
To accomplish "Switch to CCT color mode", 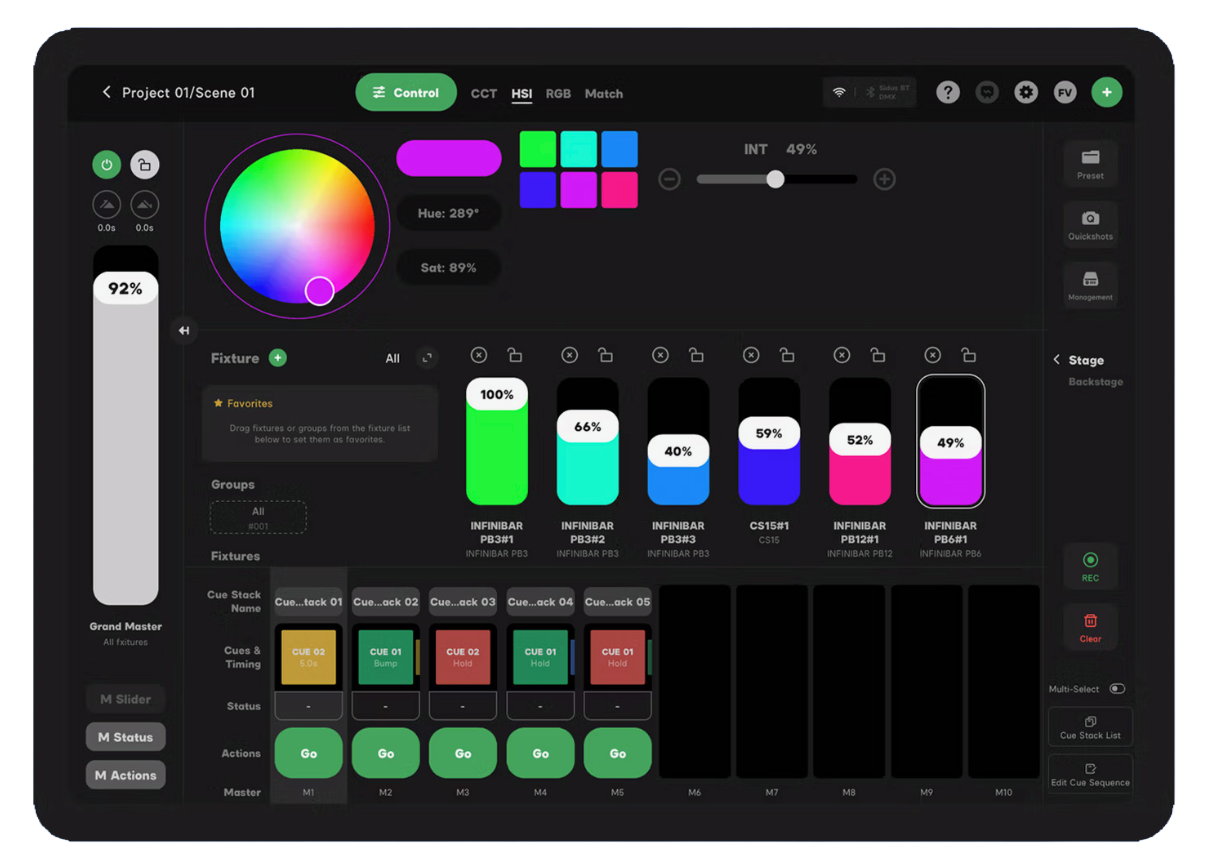I will pos(484,94).
